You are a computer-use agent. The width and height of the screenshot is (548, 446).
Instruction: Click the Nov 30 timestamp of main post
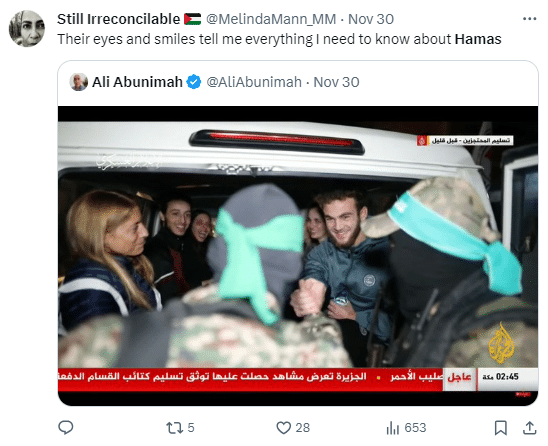(x=371, y=19)
